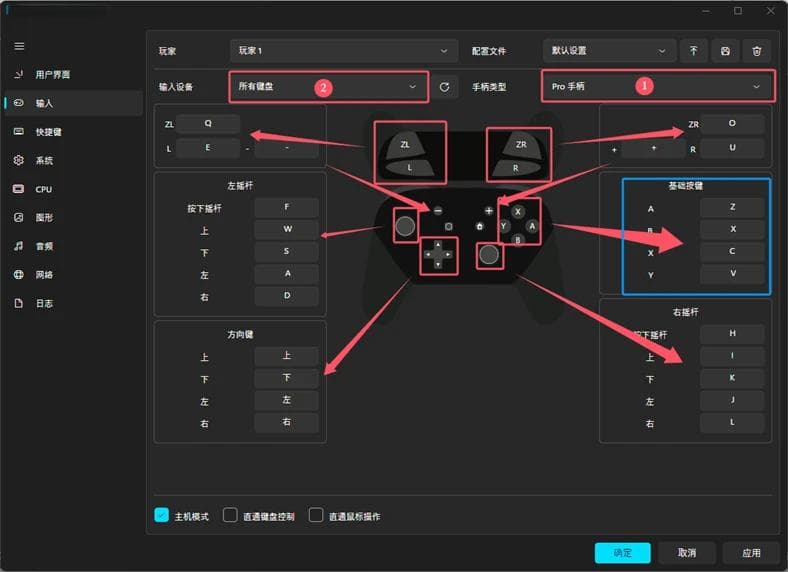This screenshot has width=788, height=572.
Task: Click the right stick left mapping J
Action: tap(732, 400)
